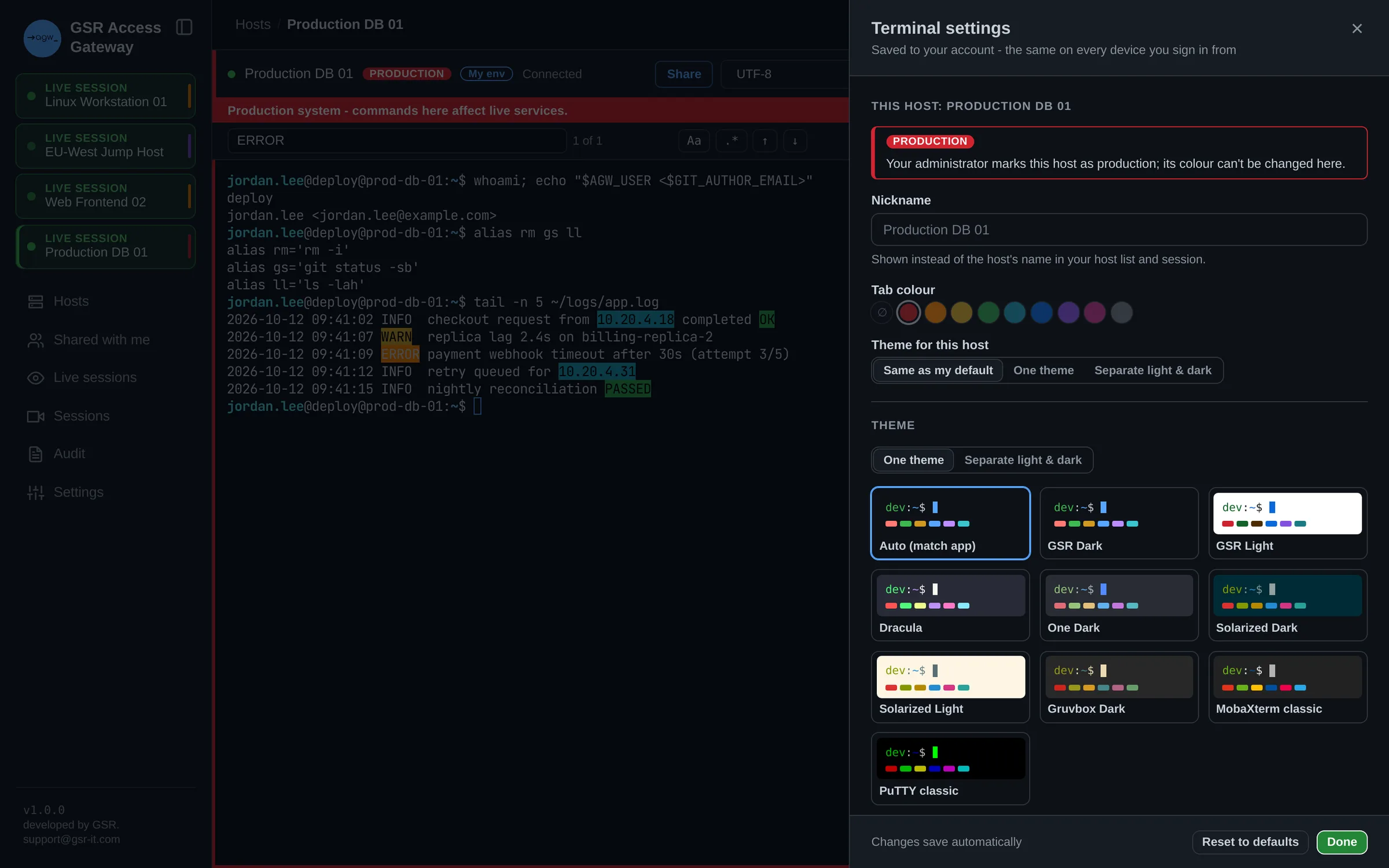Click the GSR Access Gateway logo
This screenshot has height=868, width=1389.
42,38
